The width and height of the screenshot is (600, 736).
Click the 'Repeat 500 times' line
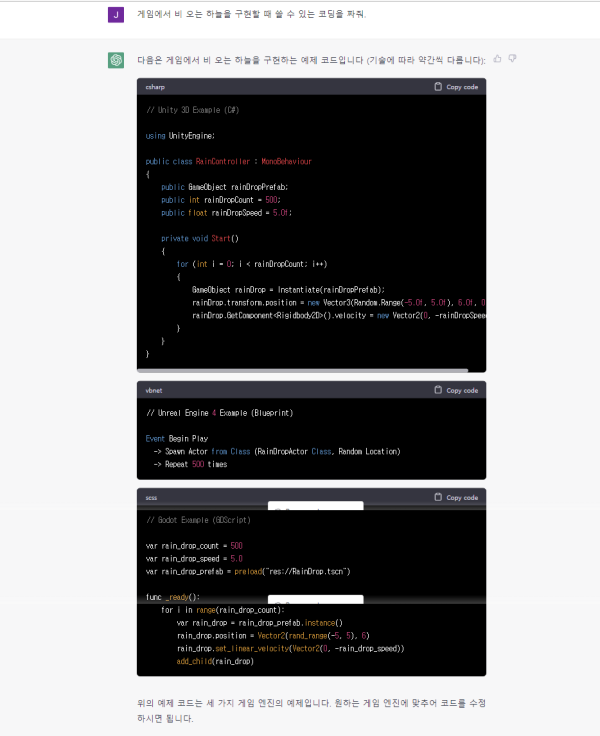coord(190,464)
